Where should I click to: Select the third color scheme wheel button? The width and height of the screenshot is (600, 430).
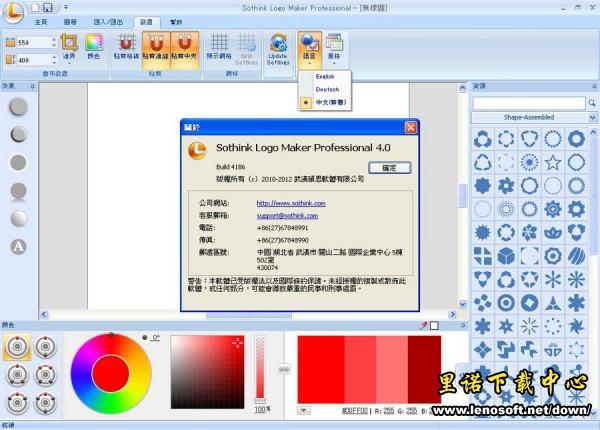(x=17, y=375)
